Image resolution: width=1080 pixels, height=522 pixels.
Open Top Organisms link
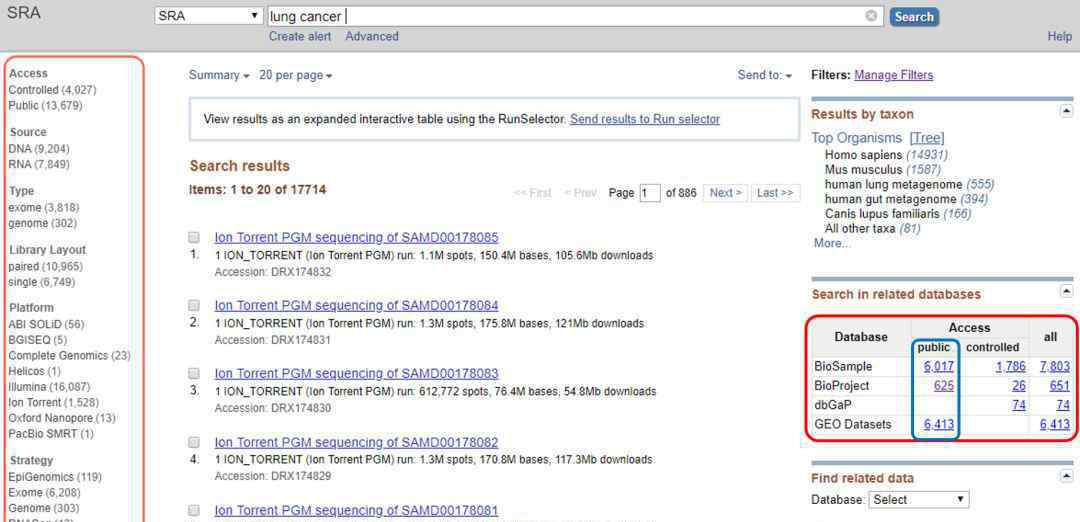click(x=856, y=138)
